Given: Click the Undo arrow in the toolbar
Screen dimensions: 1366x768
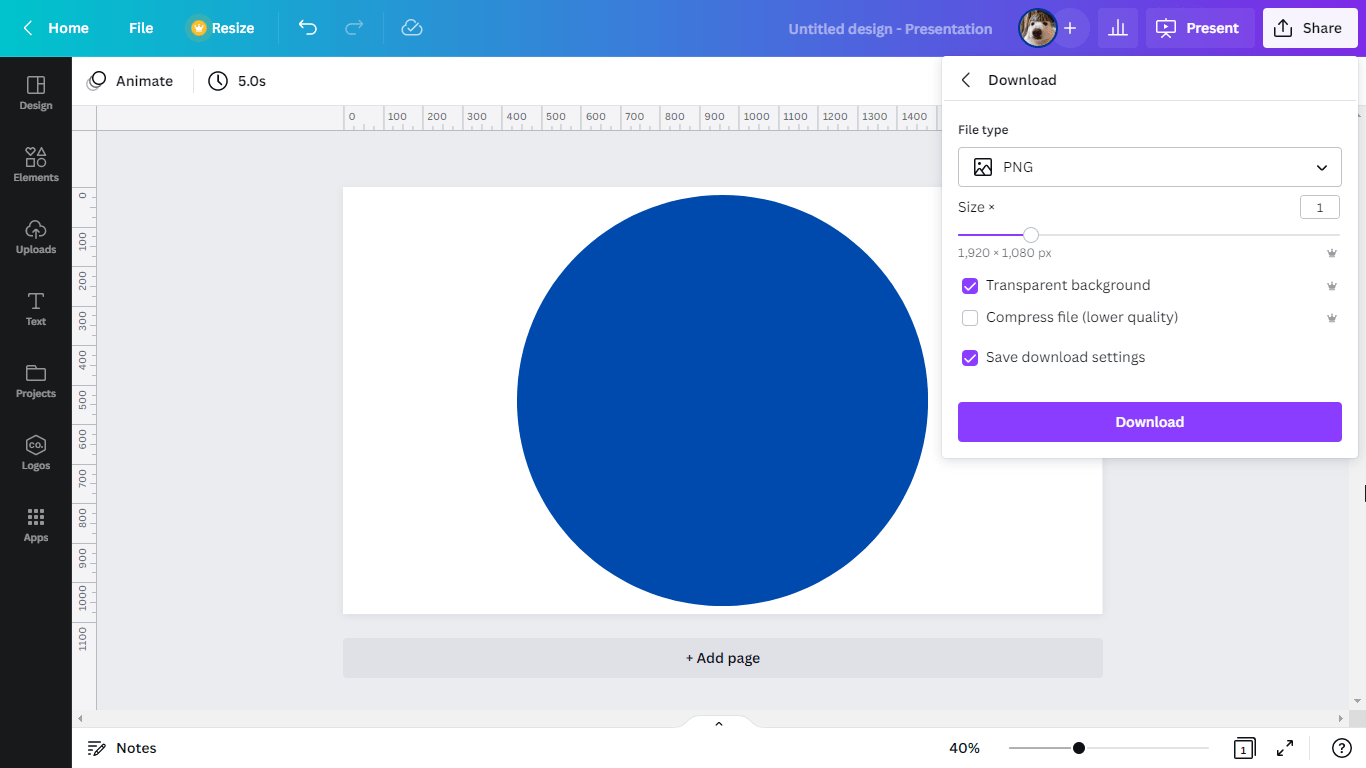Looking at the screenshot, I should point(308,28).
